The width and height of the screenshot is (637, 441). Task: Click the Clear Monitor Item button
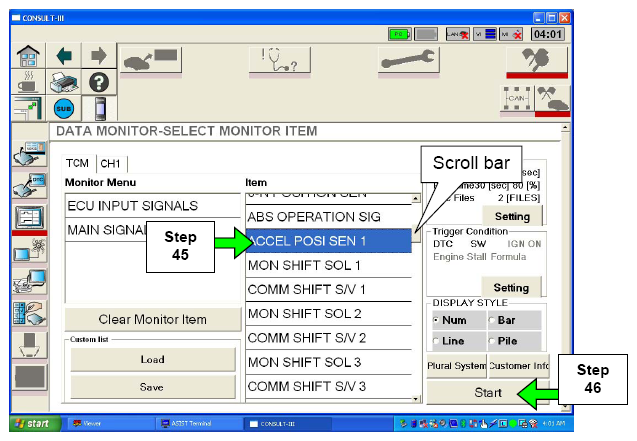tap(152, 319)
